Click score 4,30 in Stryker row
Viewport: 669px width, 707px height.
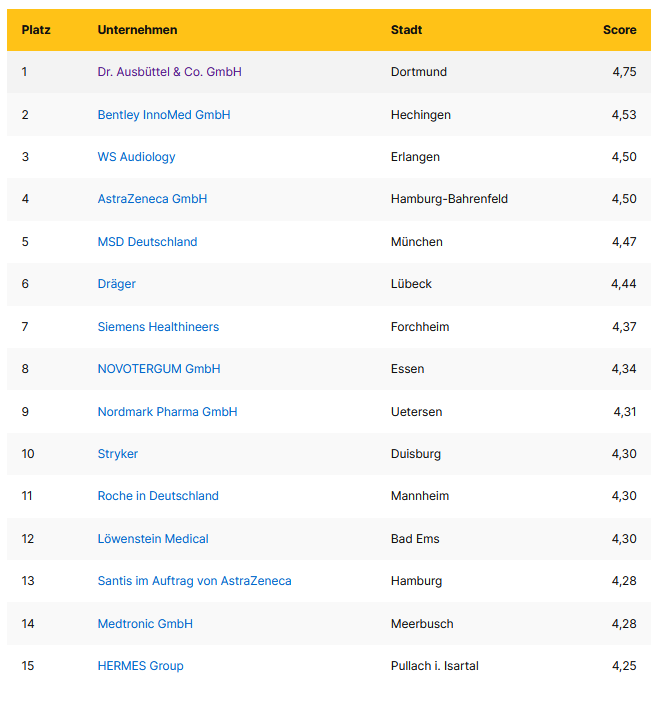(x=624, y=454)
